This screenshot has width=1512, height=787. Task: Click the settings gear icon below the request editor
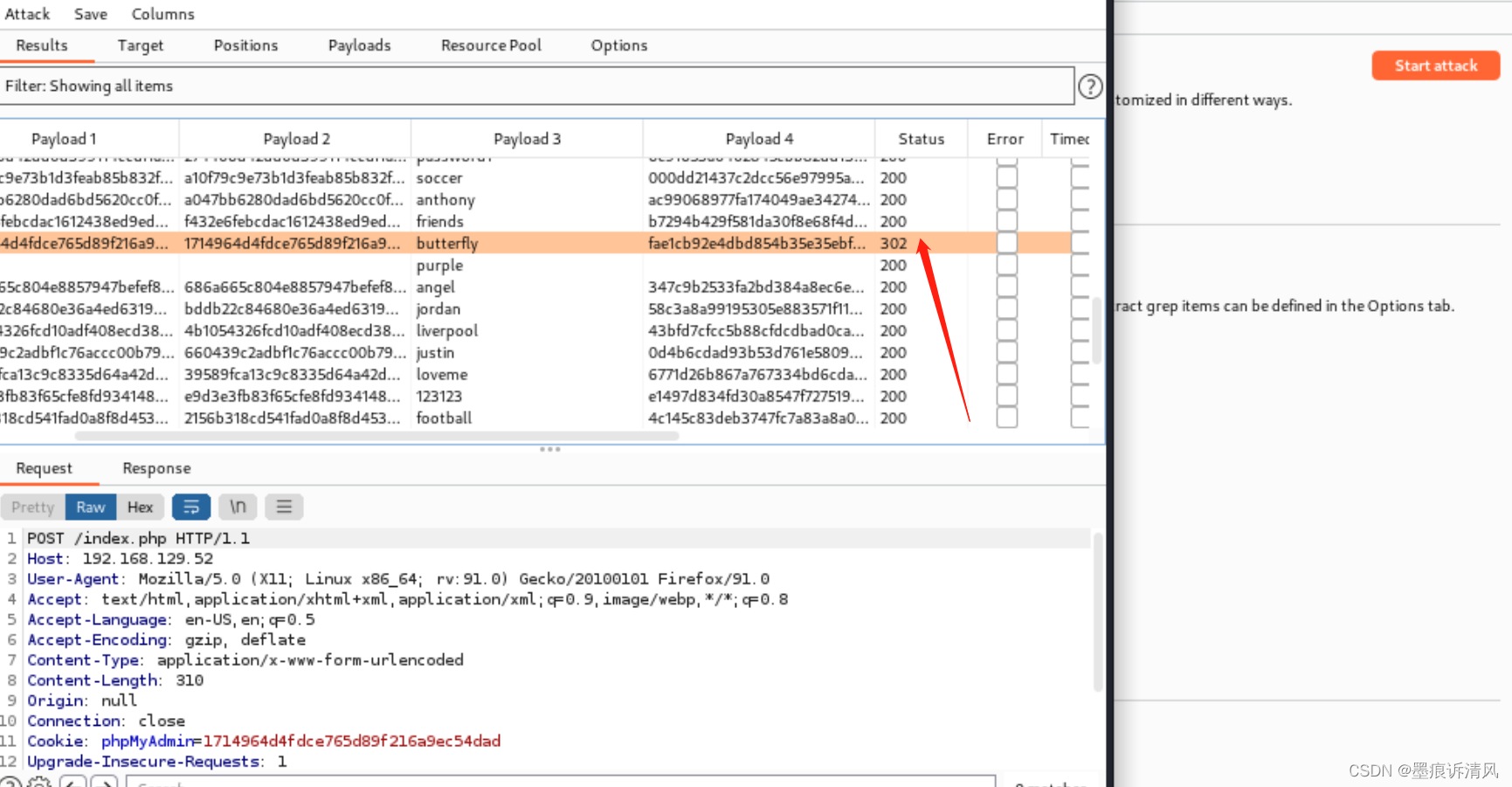coord(38,782)
